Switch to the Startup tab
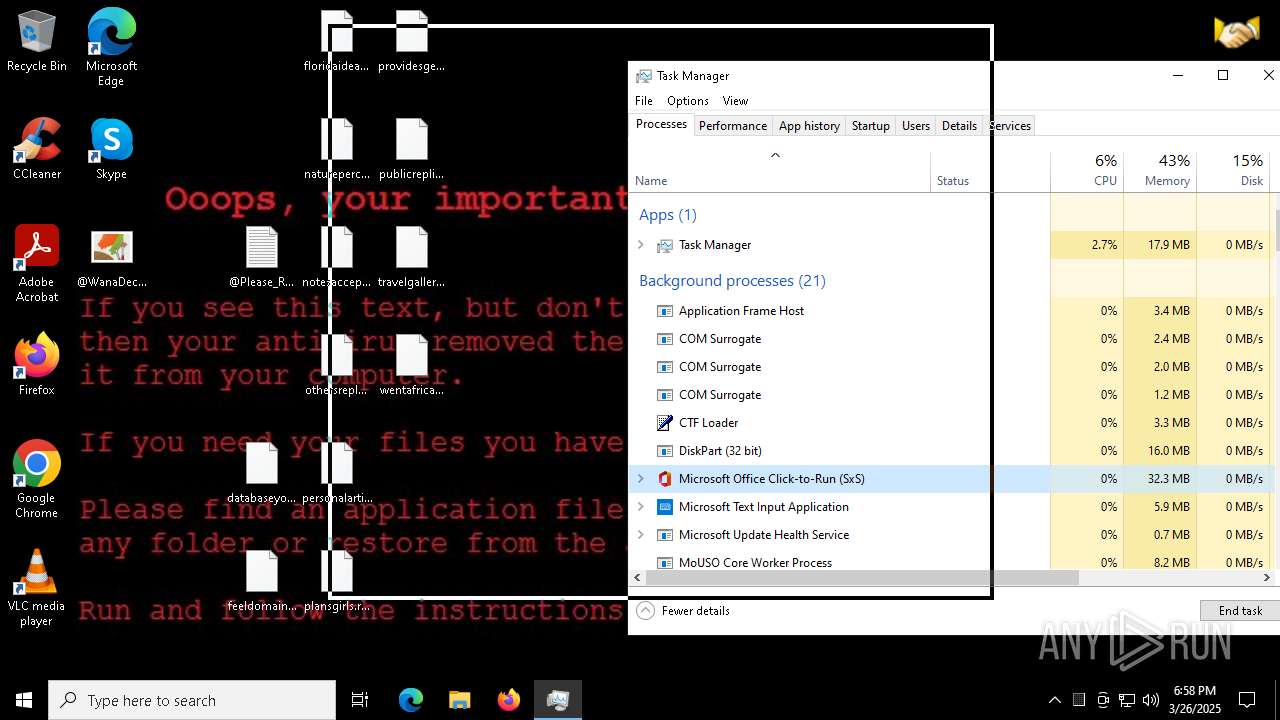This screenshot has width=1280, height=720. [870, 126]
